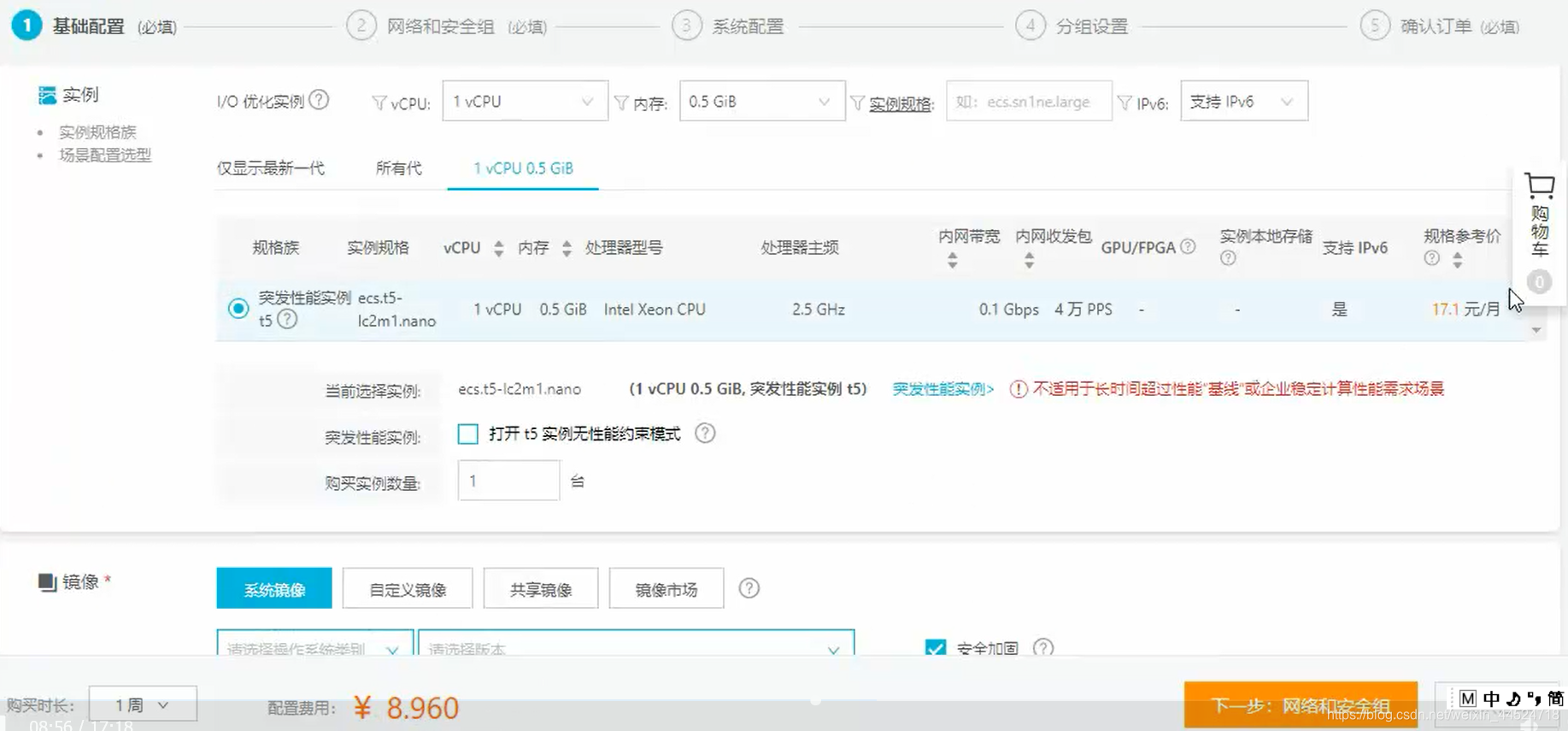Viewport: 1568px width, 731px height.
Task: Click 实例规格族 in left sidebar
Action: click(x=97, y=132)
